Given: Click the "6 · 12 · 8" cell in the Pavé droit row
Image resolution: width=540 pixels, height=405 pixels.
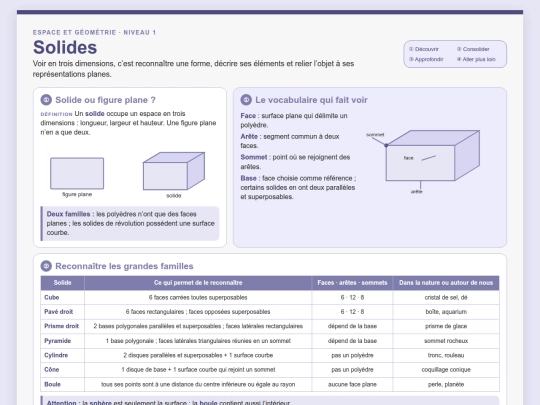Looking at the screenshot, I should point(352,312).
